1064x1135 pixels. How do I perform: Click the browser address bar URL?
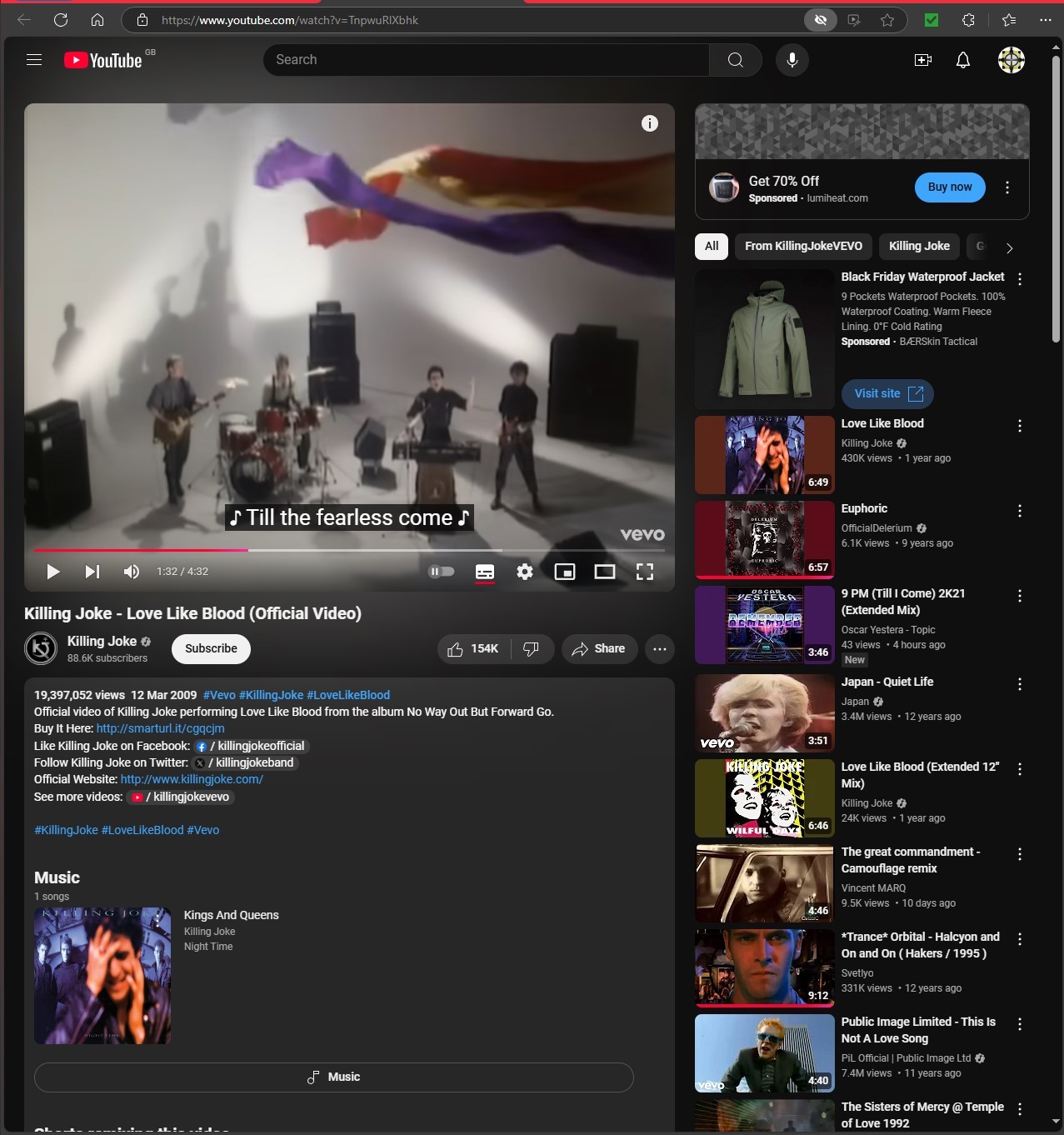(290, 20)
